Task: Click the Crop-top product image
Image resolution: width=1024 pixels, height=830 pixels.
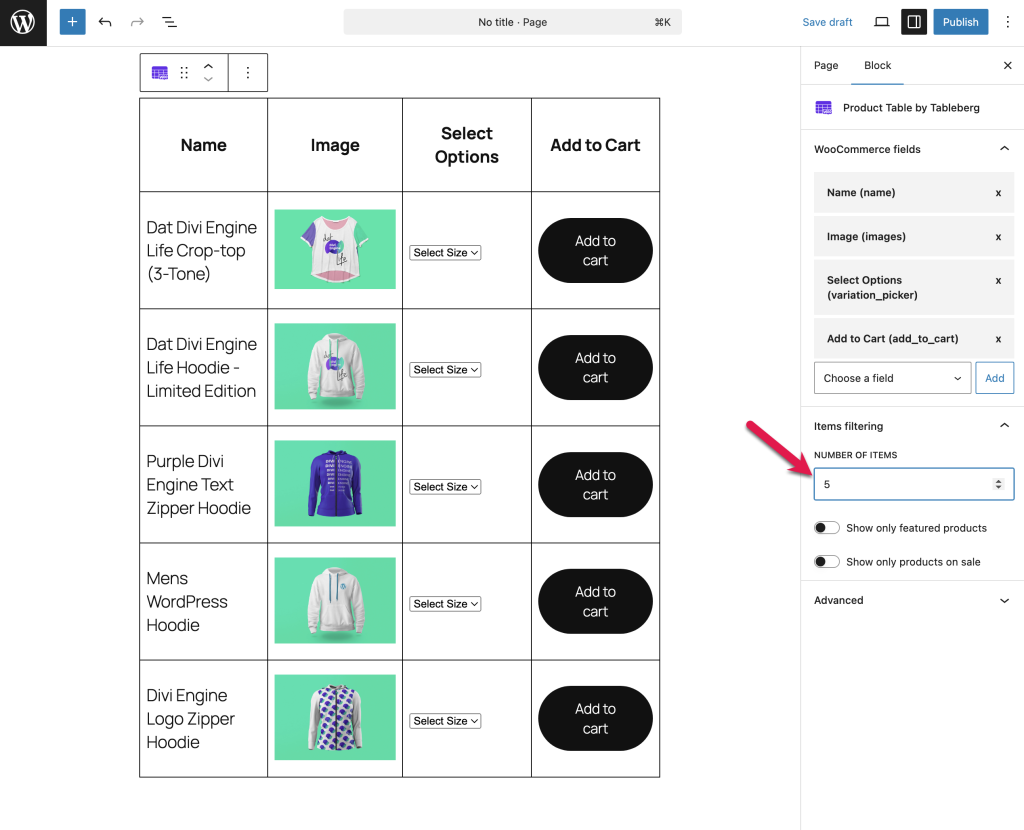Action: tap(335, 249)
